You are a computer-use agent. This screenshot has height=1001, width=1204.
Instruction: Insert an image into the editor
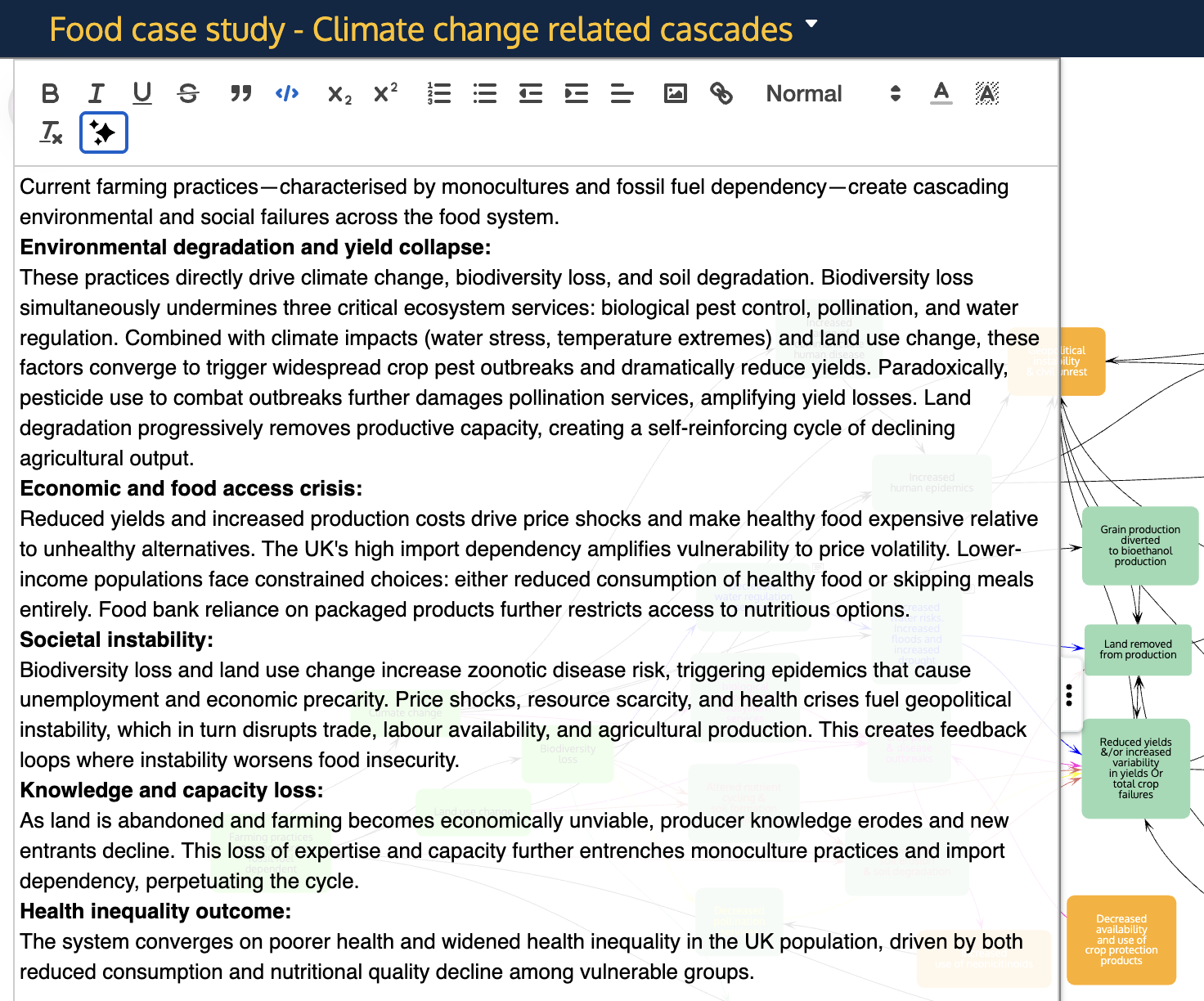675,94
